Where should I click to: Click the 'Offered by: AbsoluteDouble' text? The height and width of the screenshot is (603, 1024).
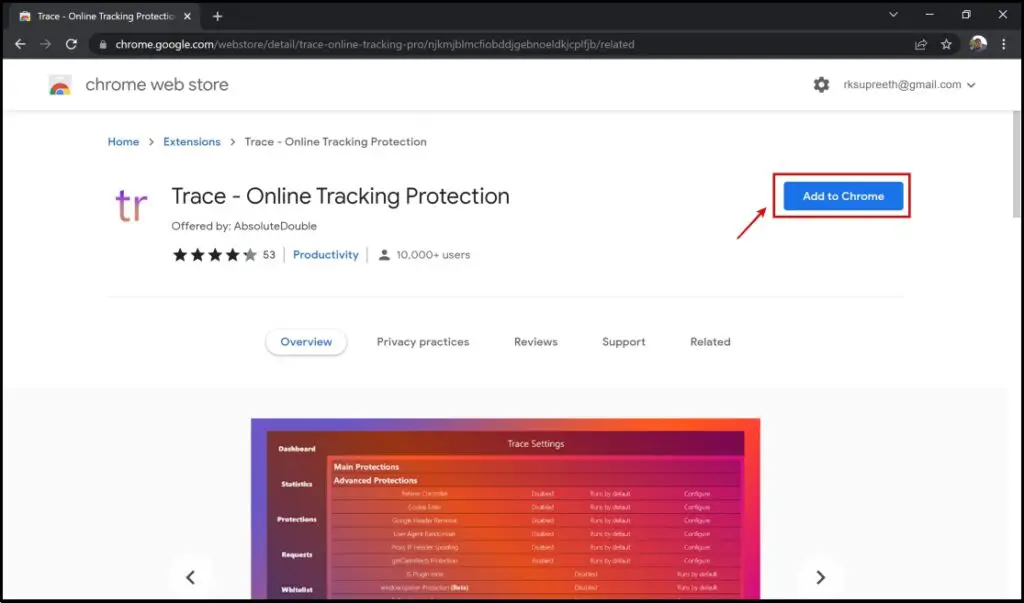[x=244, y=226]
